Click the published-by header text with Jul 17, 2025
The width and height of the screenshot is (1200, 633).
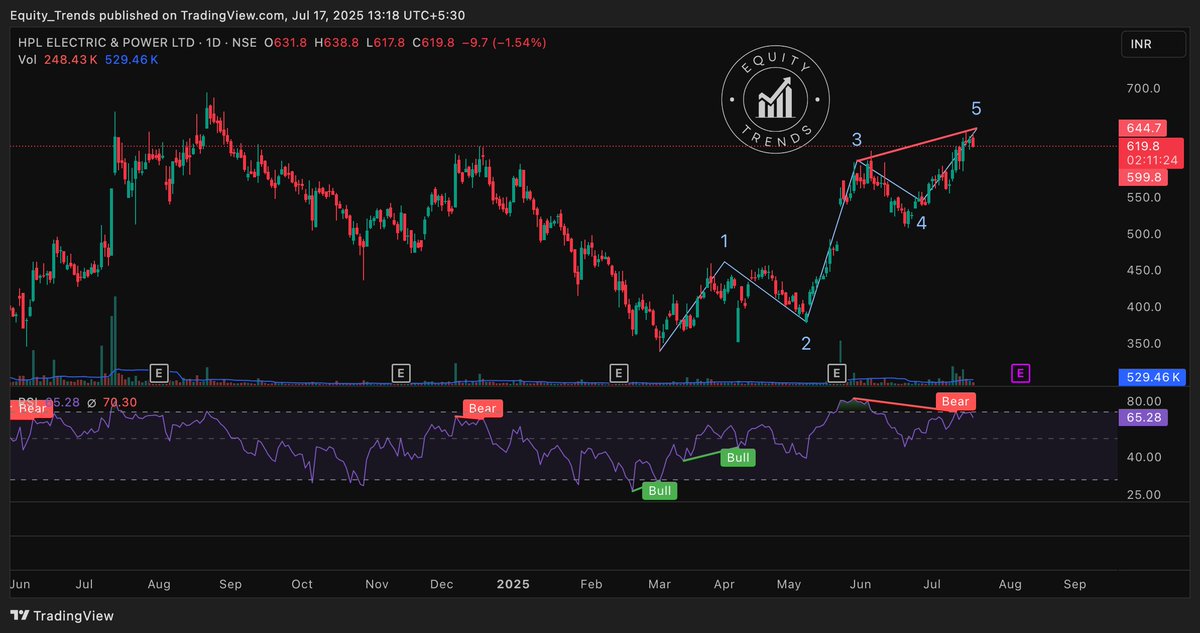click(237, 14)
